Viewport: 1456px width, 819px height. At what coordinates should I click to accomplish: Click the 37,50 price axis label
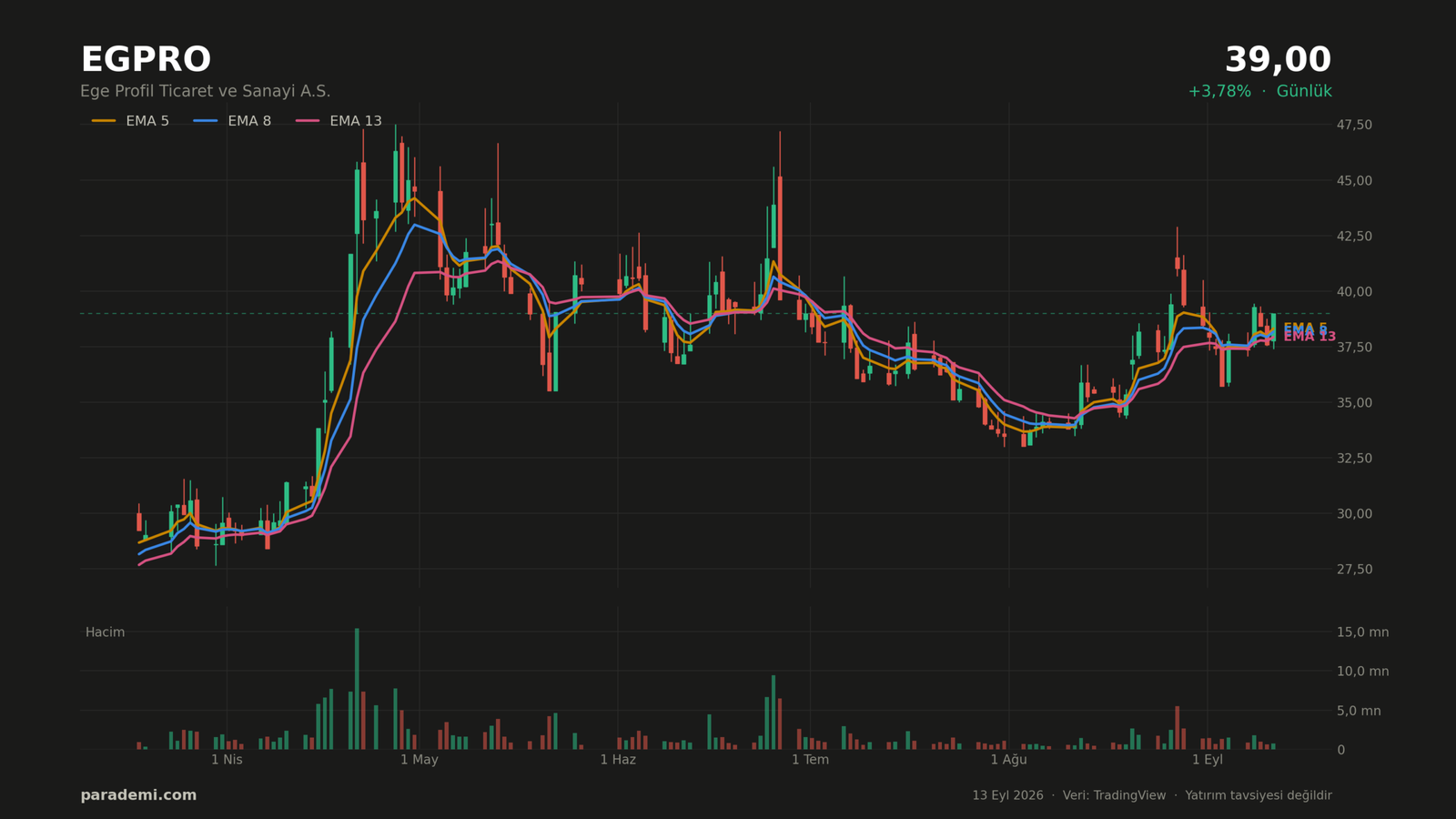[x=1353, y=347]
